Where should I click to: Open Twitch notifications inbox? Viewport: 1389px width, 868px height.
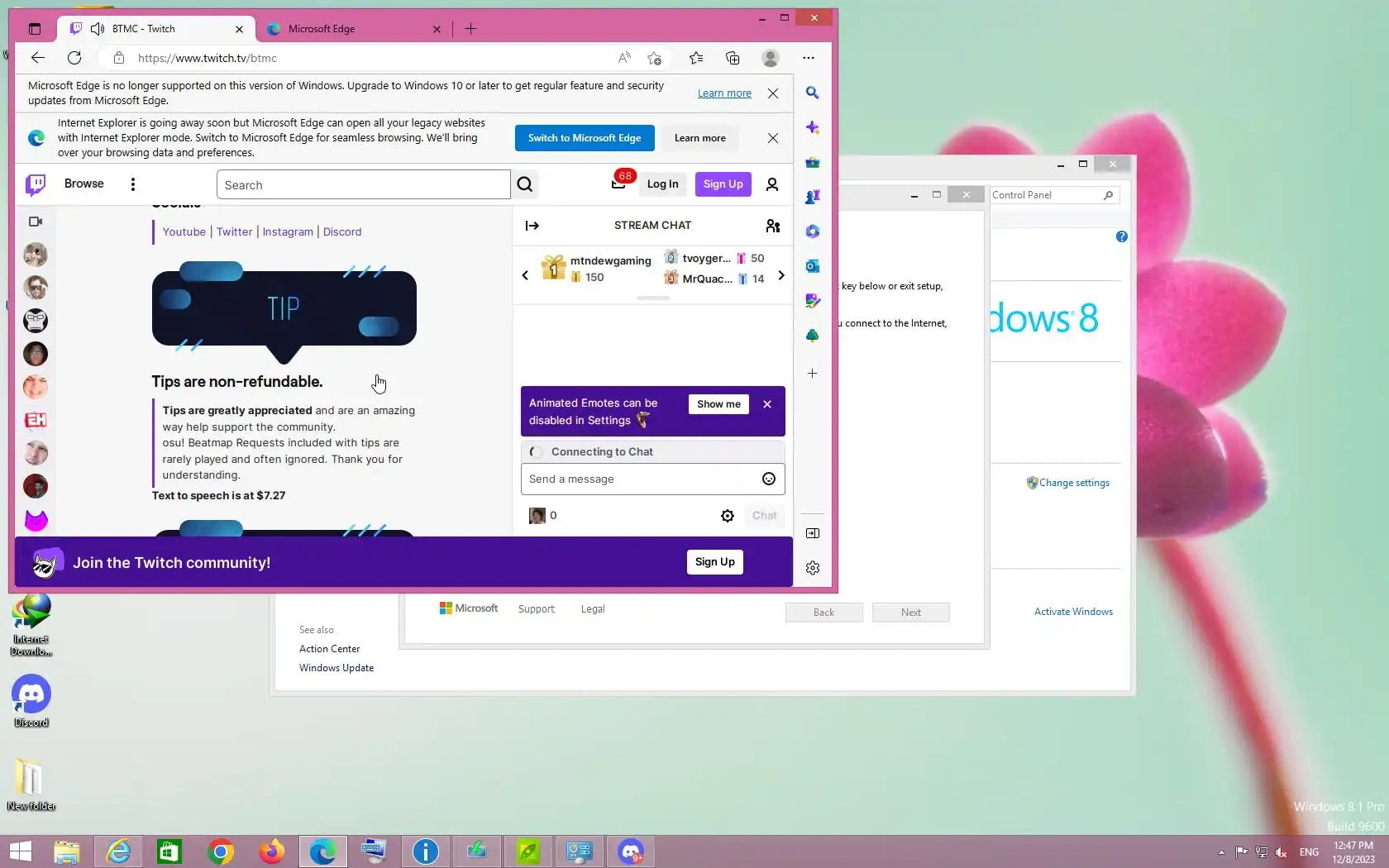coord(618,184)
